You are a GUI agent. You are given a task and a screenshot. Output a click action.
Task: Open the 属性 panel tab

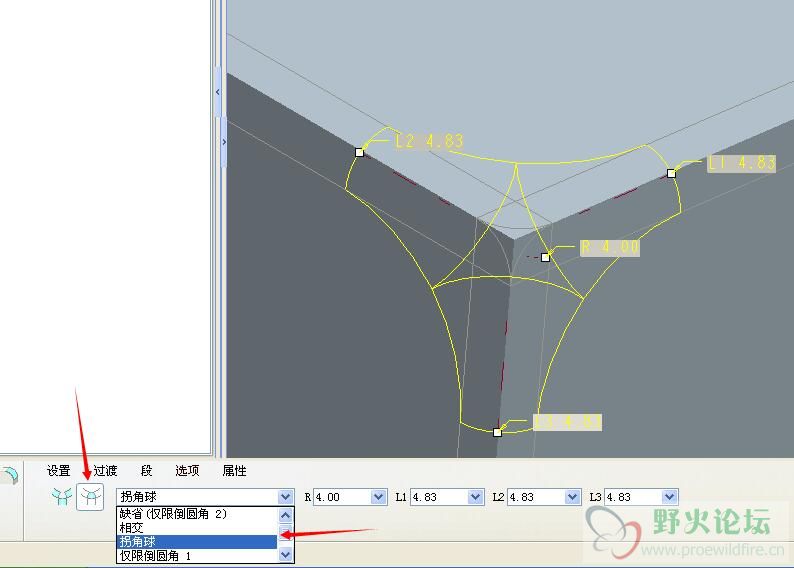click(234, 471)
